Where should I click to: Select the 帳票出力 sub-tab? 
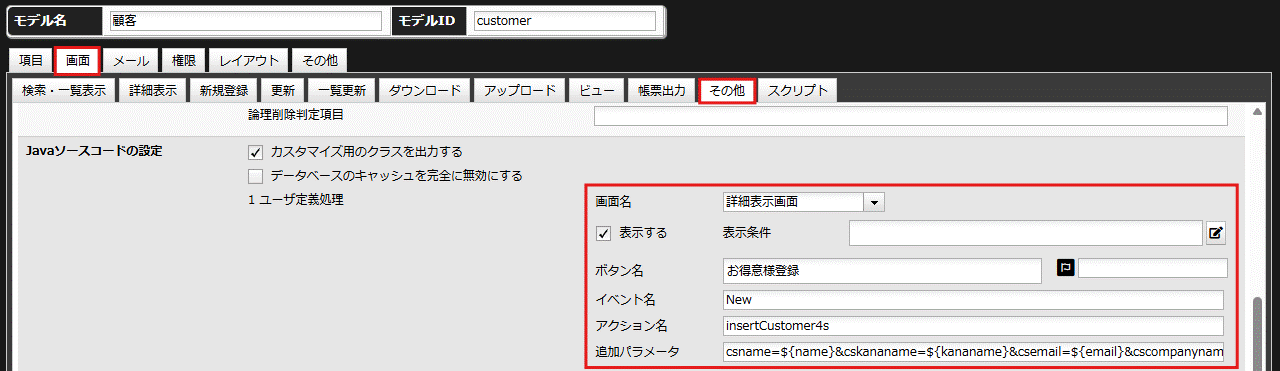click(662, 90)
